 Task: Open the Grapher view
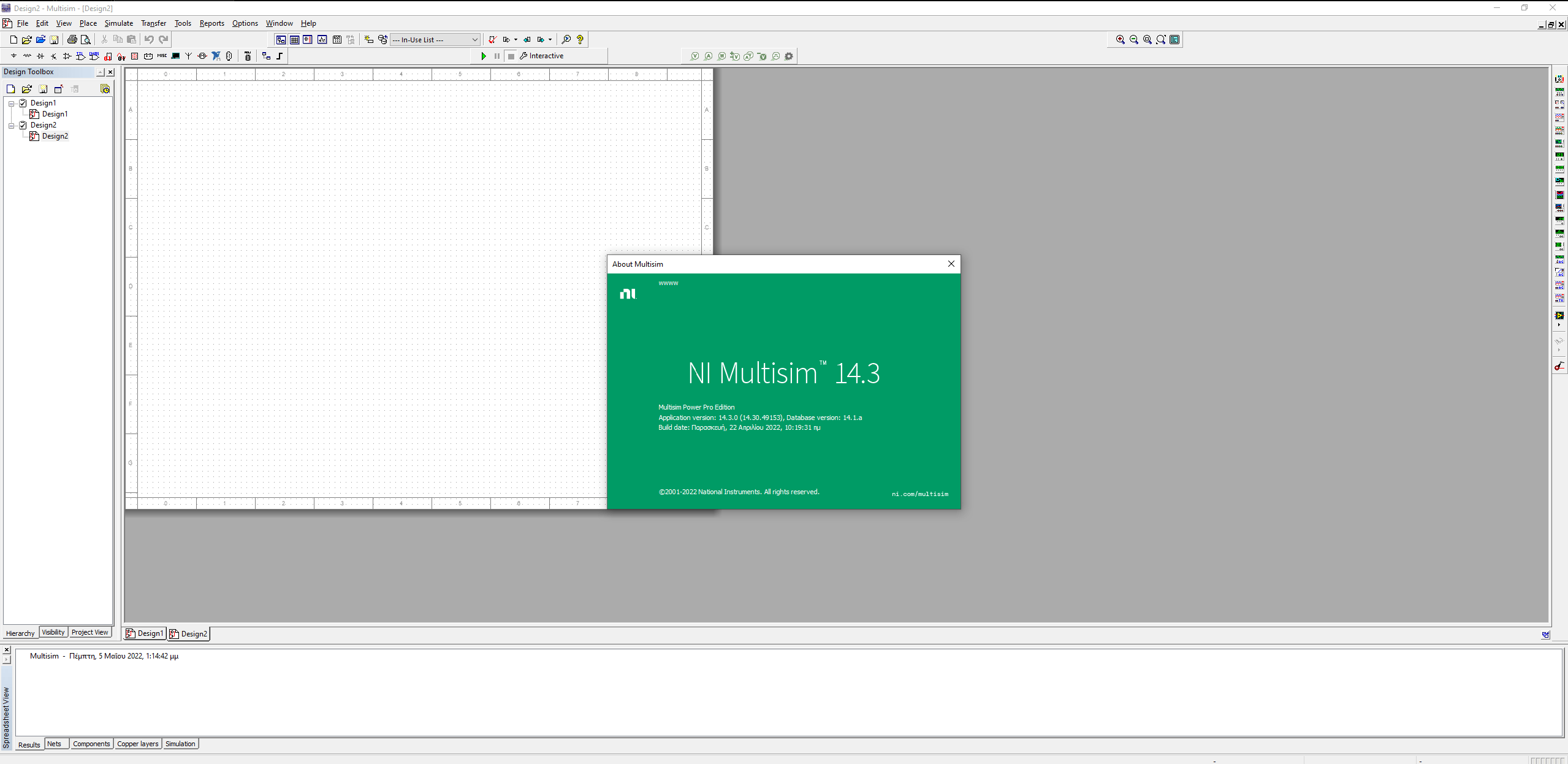pyautogui.click(x=322, y=39)
